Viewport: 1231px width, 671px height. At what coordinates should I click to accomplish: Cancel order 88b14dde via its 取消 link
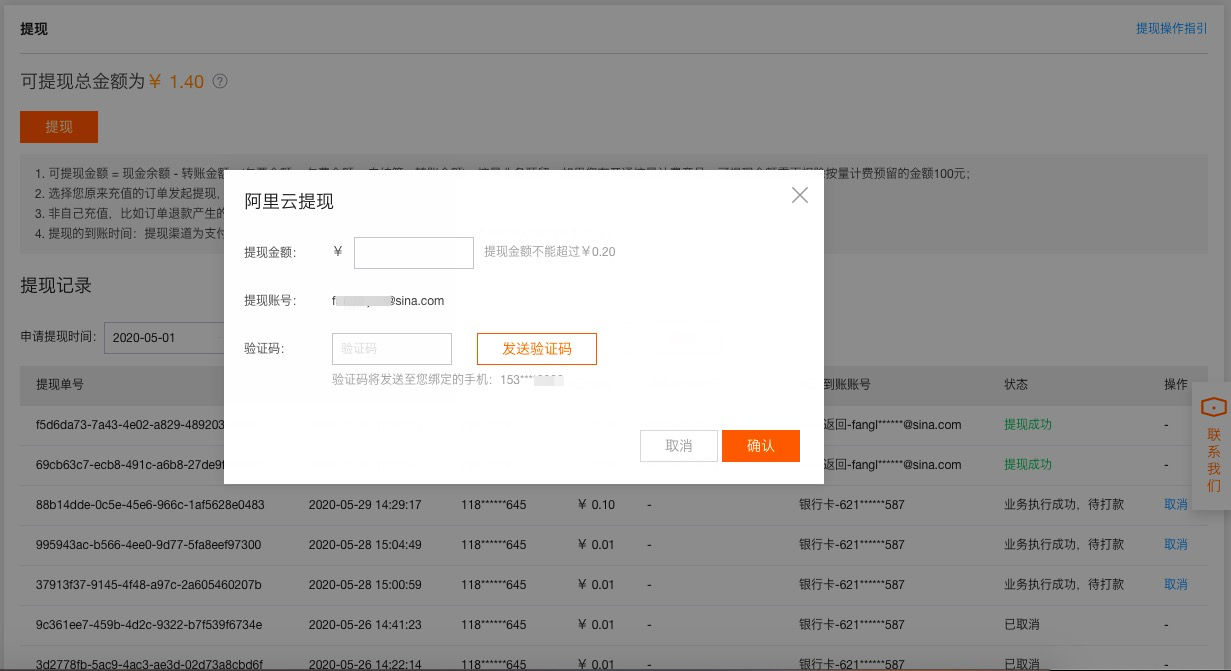1175,504
